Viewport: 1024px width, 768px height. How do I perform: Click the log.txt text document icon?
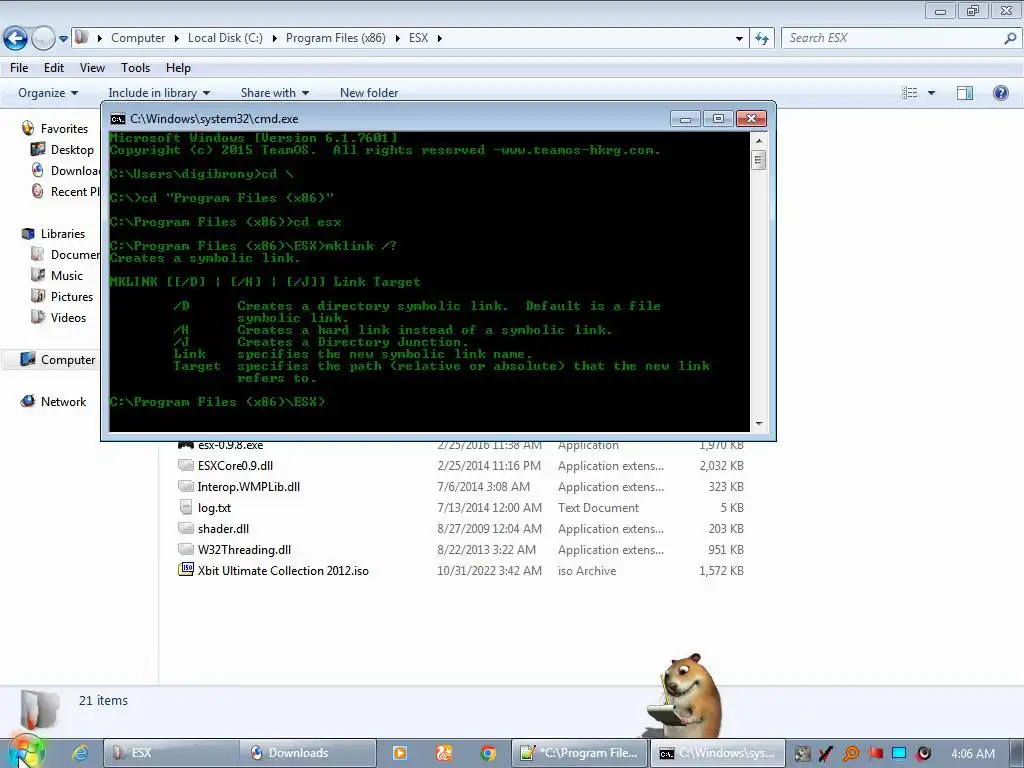click(x=186, y=507)
